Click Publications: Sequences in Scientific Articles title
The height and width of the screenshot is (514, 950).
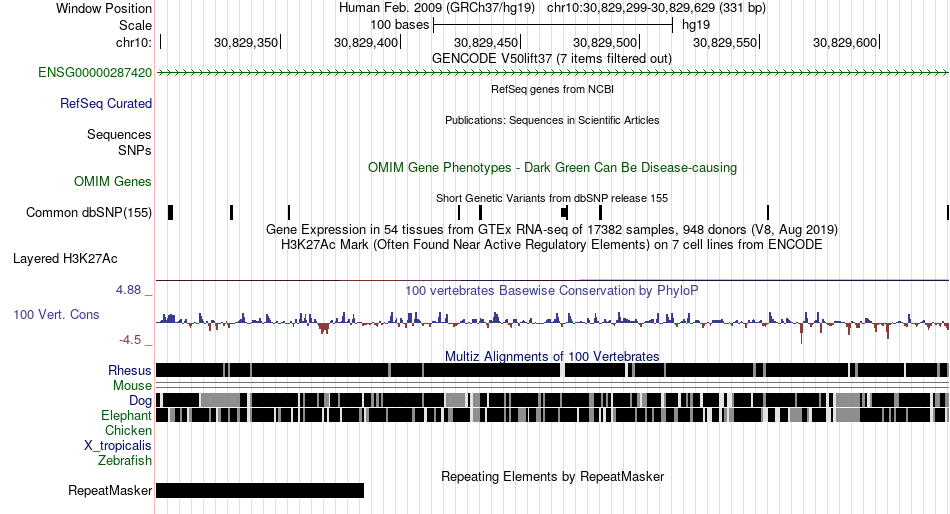(x=552, y=120)
